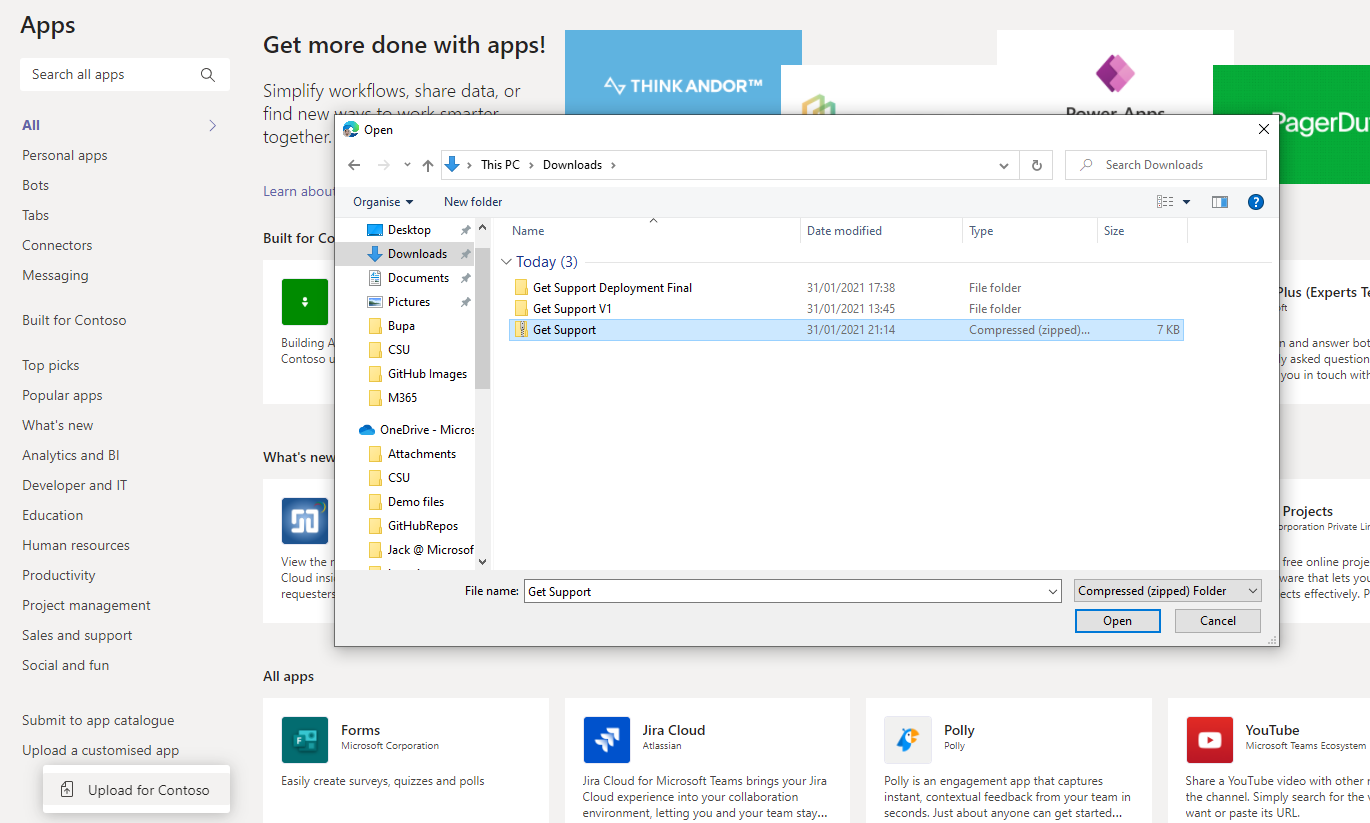Select the Bupa folder in navigation pane
1370x823 pixels.
(401, 326)
